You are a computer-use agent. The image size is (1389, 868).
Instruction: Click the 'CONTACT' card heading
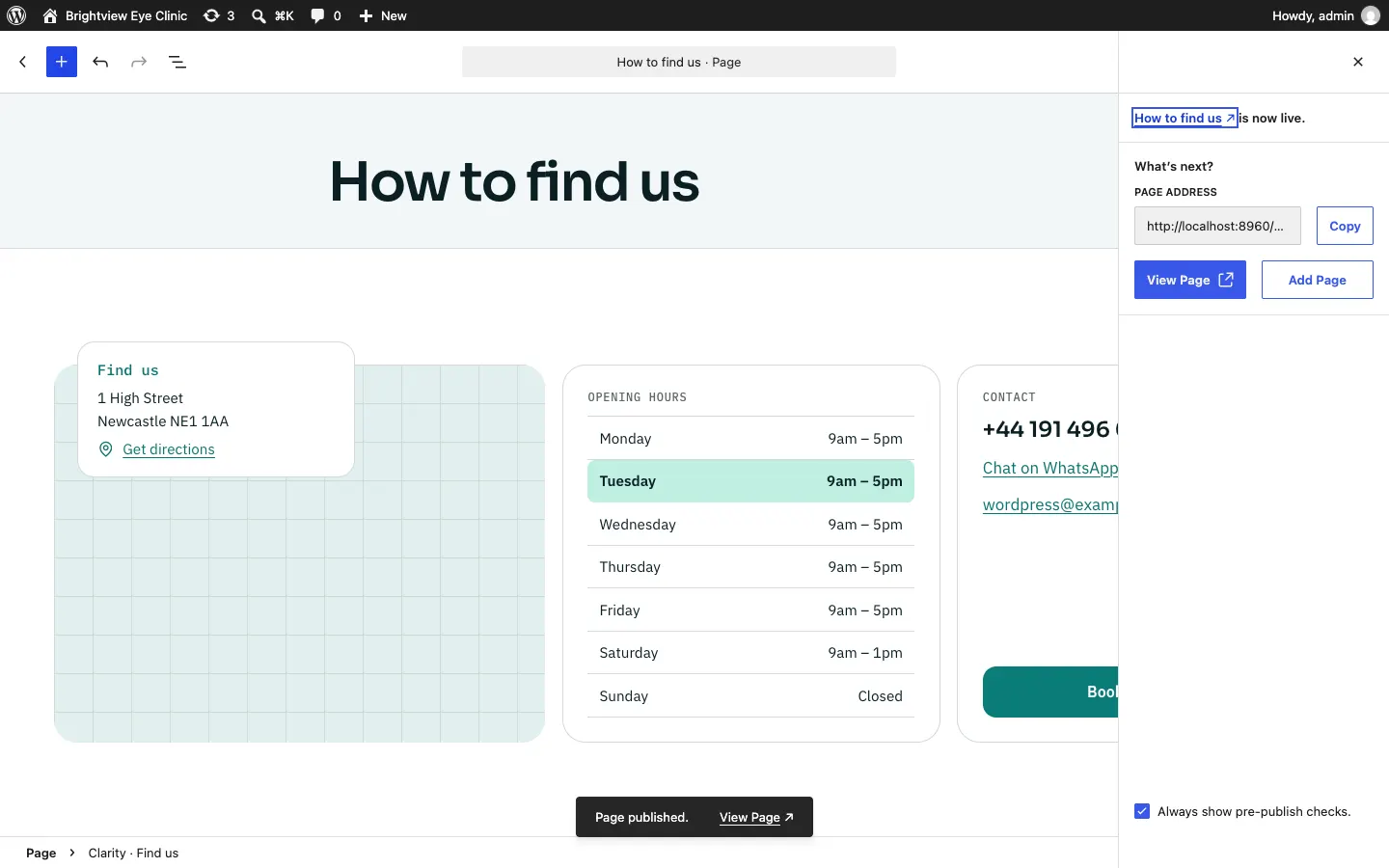1009,397
